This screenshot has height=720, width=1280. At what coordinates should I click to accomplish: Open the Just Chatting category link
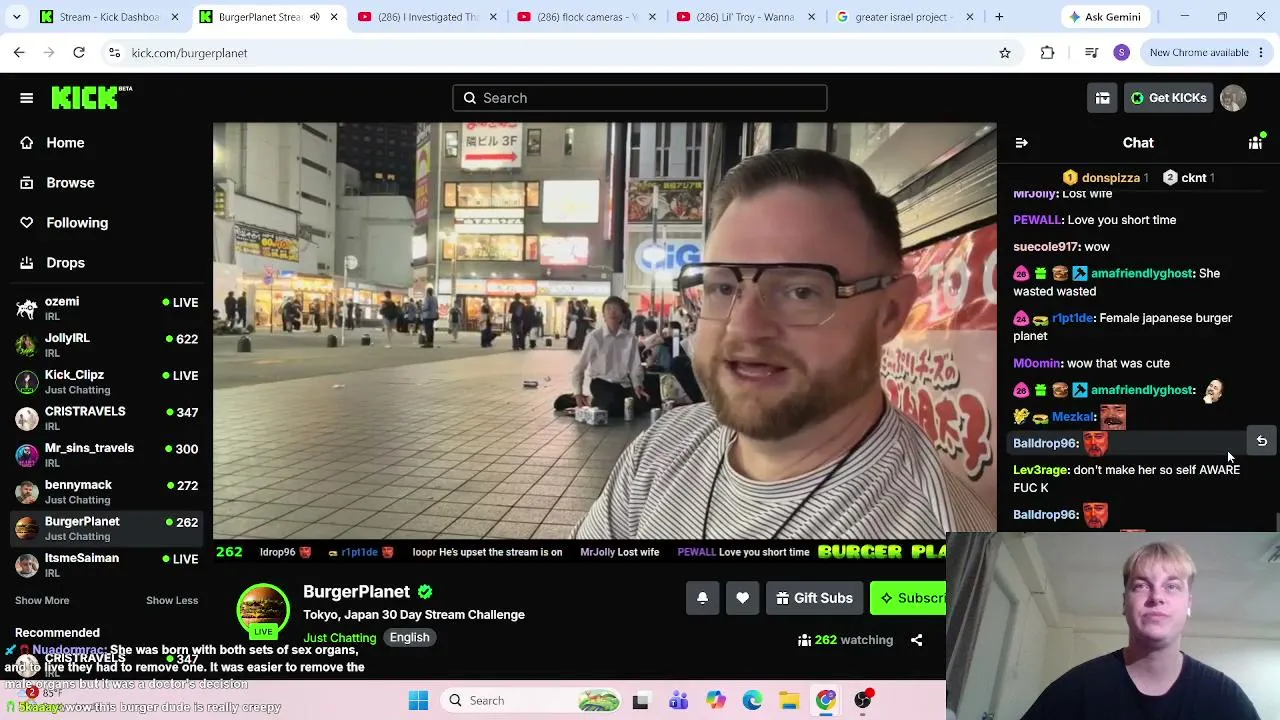click(x=340, y=638)
